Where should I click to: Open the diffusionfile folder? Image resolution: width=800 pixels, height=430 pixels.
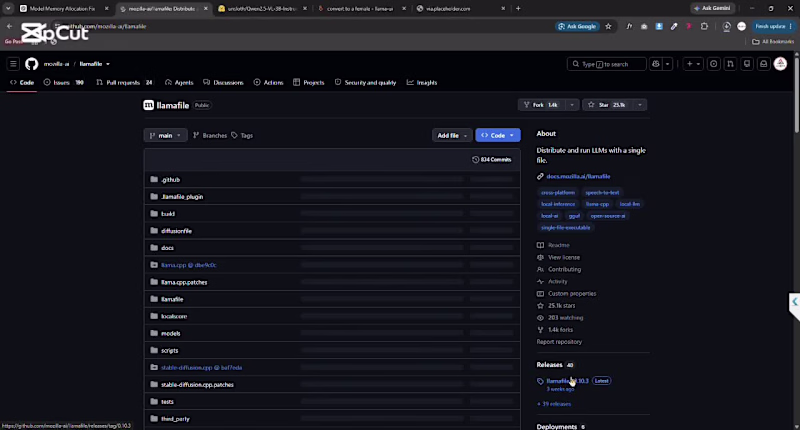[x=177, y=231]
